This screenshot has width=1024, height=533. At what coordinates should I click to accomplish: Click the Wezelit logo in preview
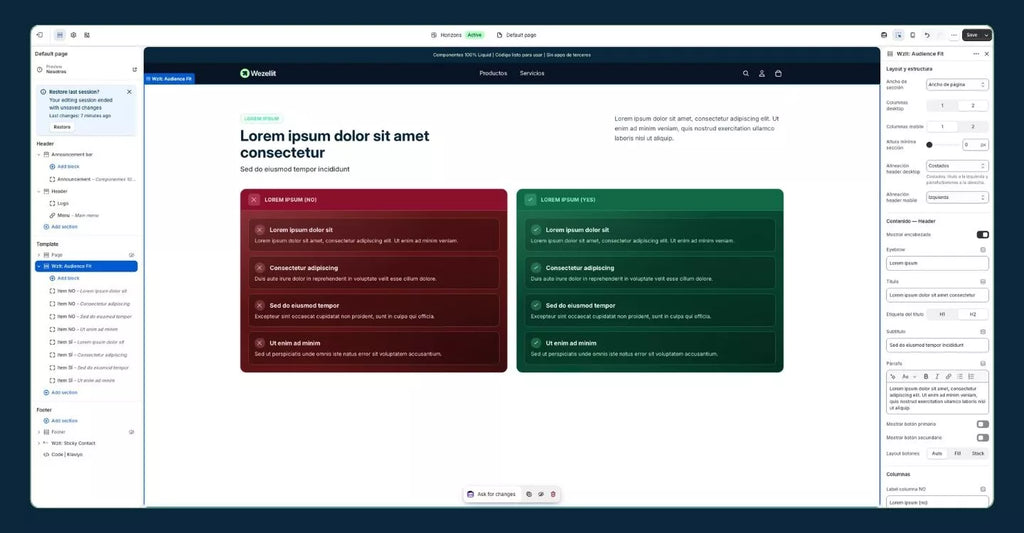(x=258, y=73)
